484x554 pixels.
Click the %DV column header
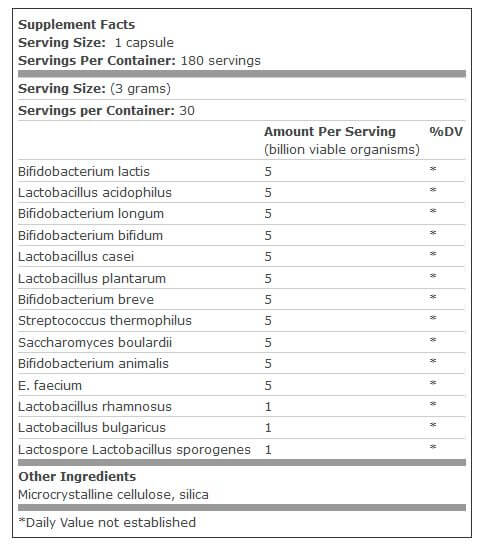(446, 132)
